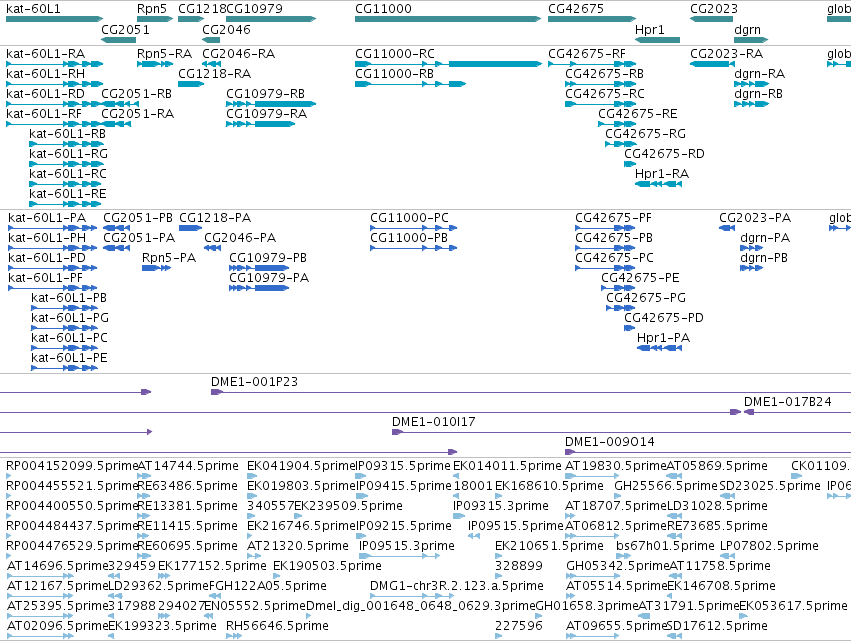Click BAC clone DME1-009O14
Screen dimensions: 851x641
[x=708, y=452]
